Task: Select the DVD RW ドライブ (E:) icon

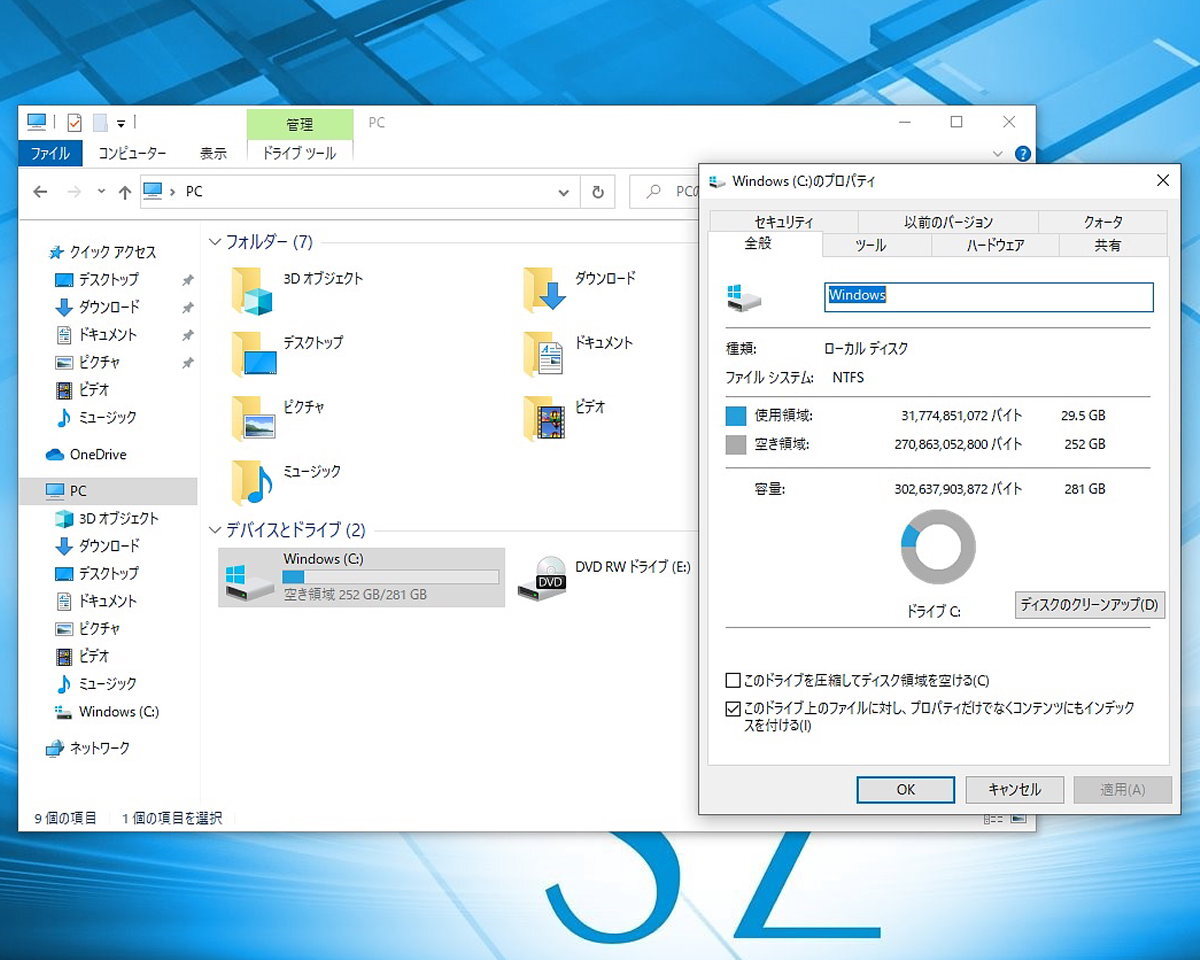Action: coord(541,578)
